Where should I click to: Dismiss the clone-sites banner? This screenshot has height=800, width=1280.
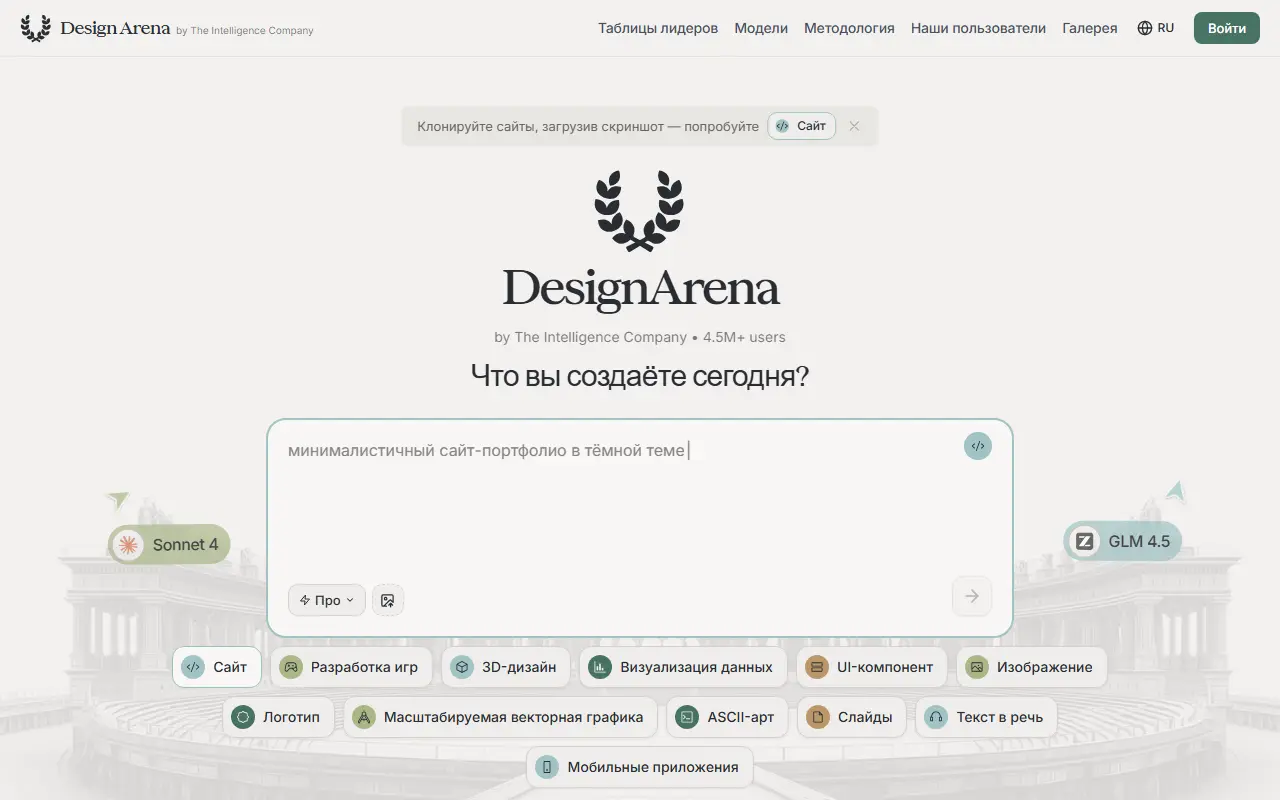point(854,126)
